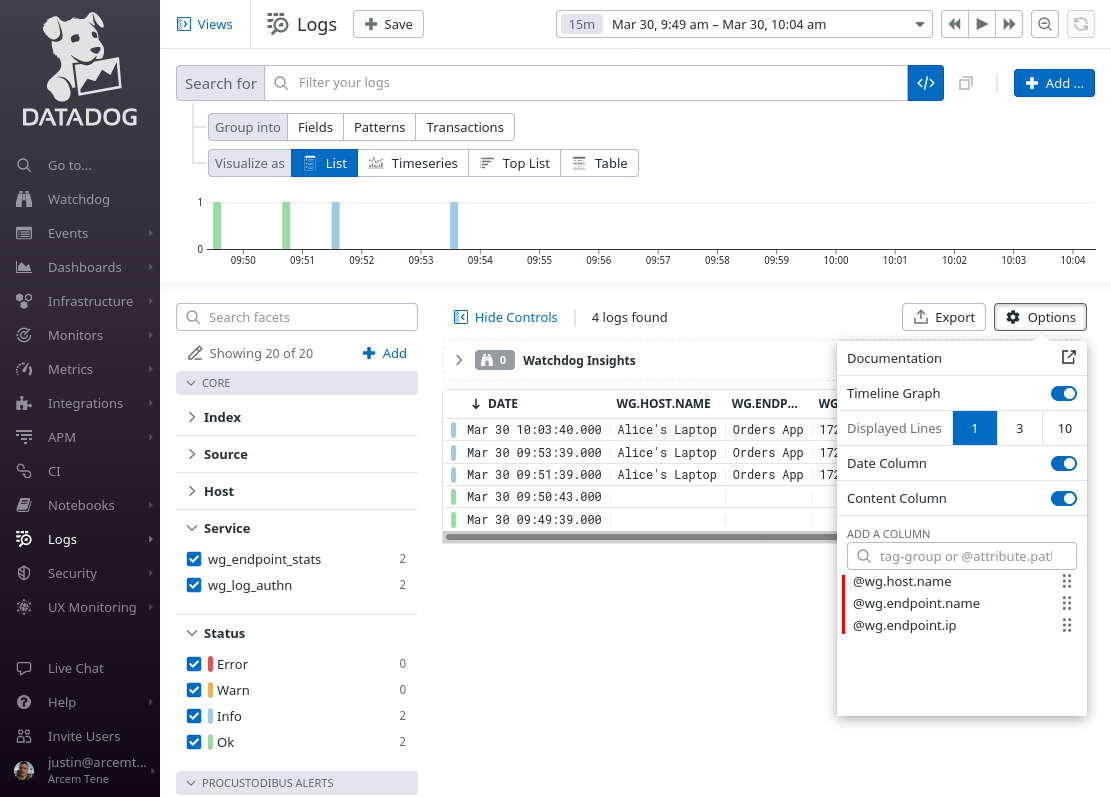Image resolution: width=1111 pixels, height=797 pixels.
Task: Toggle the Date Column switch
Action: coord(1064,463)
